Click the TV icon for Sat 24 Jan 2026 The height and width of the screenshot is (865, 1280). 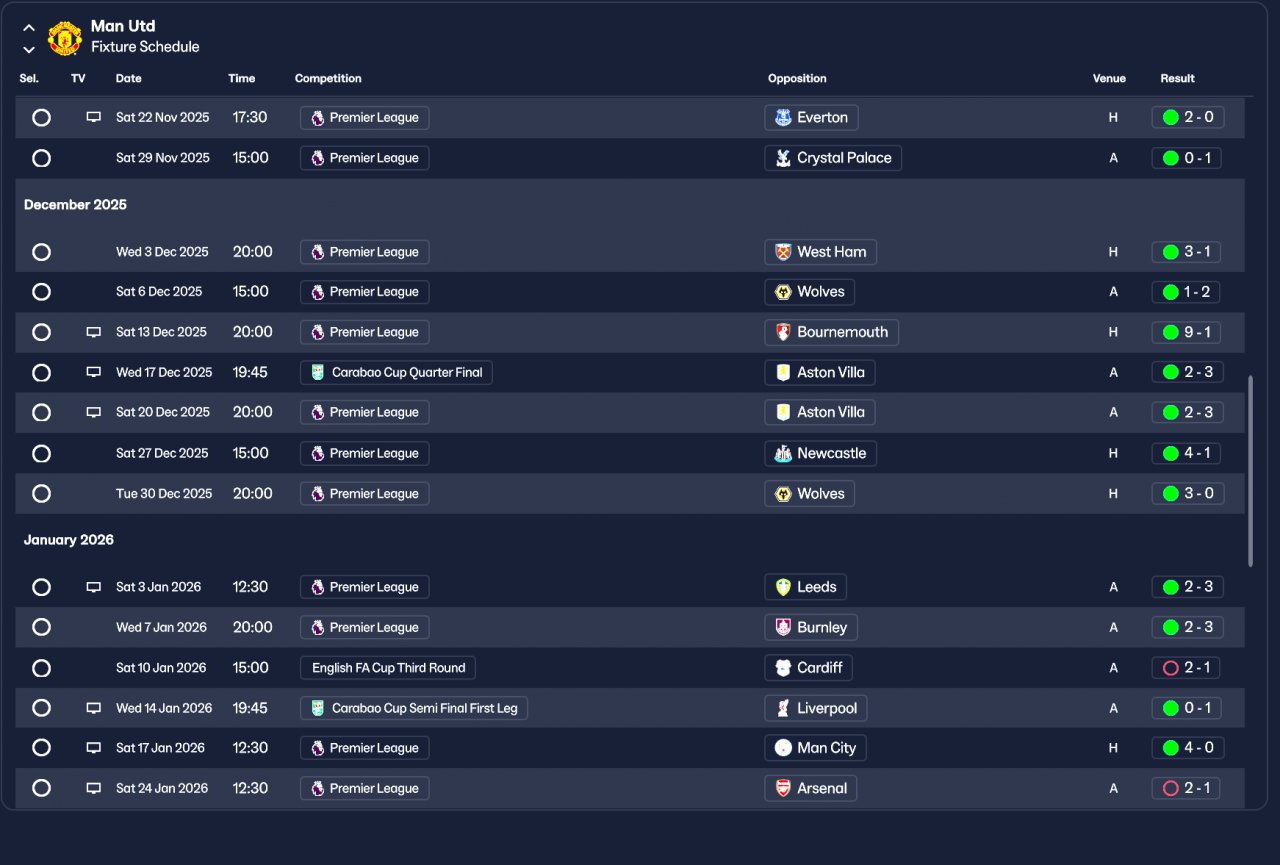point(93,788)
